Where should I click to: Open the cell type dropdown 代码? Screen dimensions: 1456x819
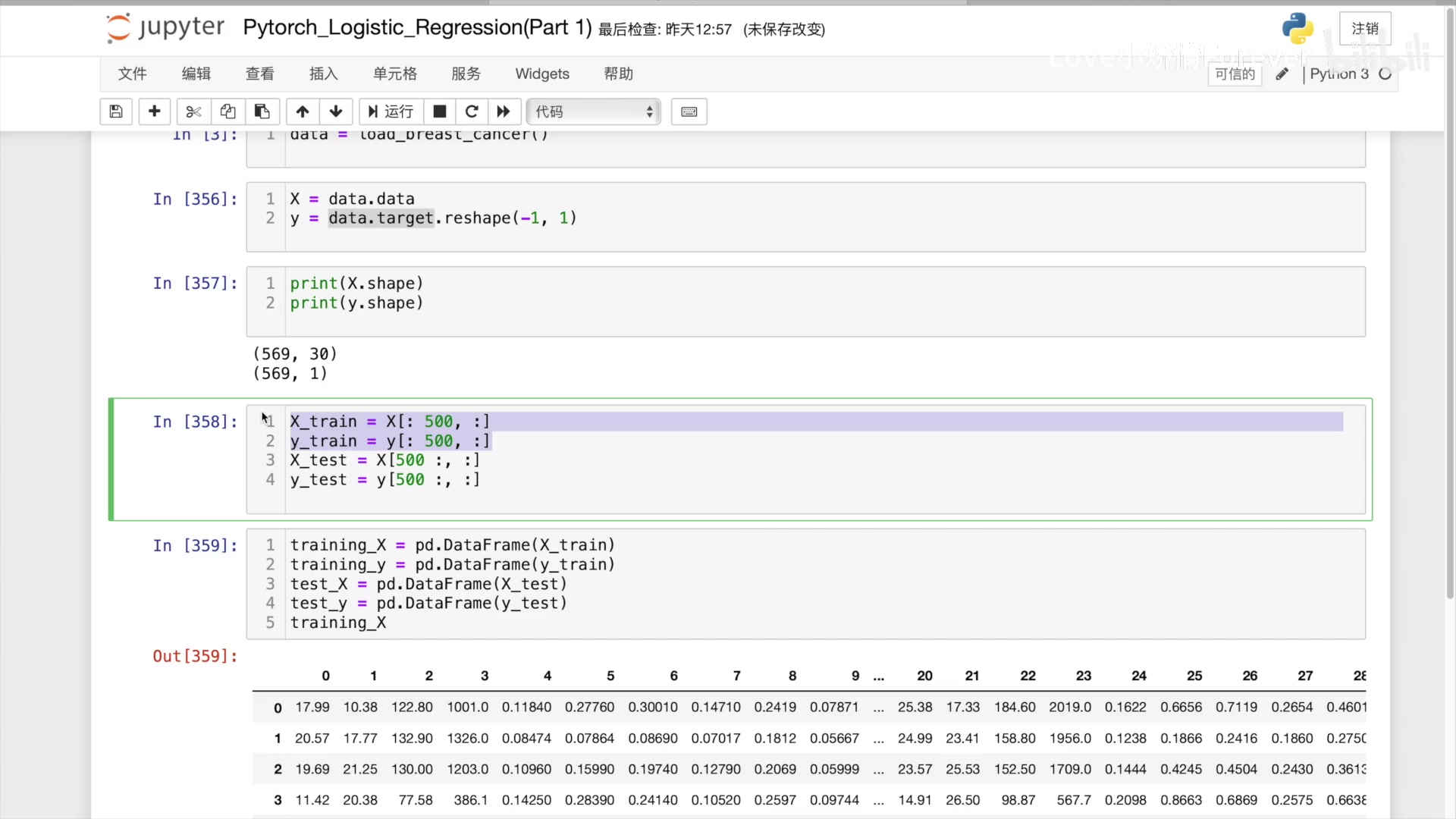[593, 111]
